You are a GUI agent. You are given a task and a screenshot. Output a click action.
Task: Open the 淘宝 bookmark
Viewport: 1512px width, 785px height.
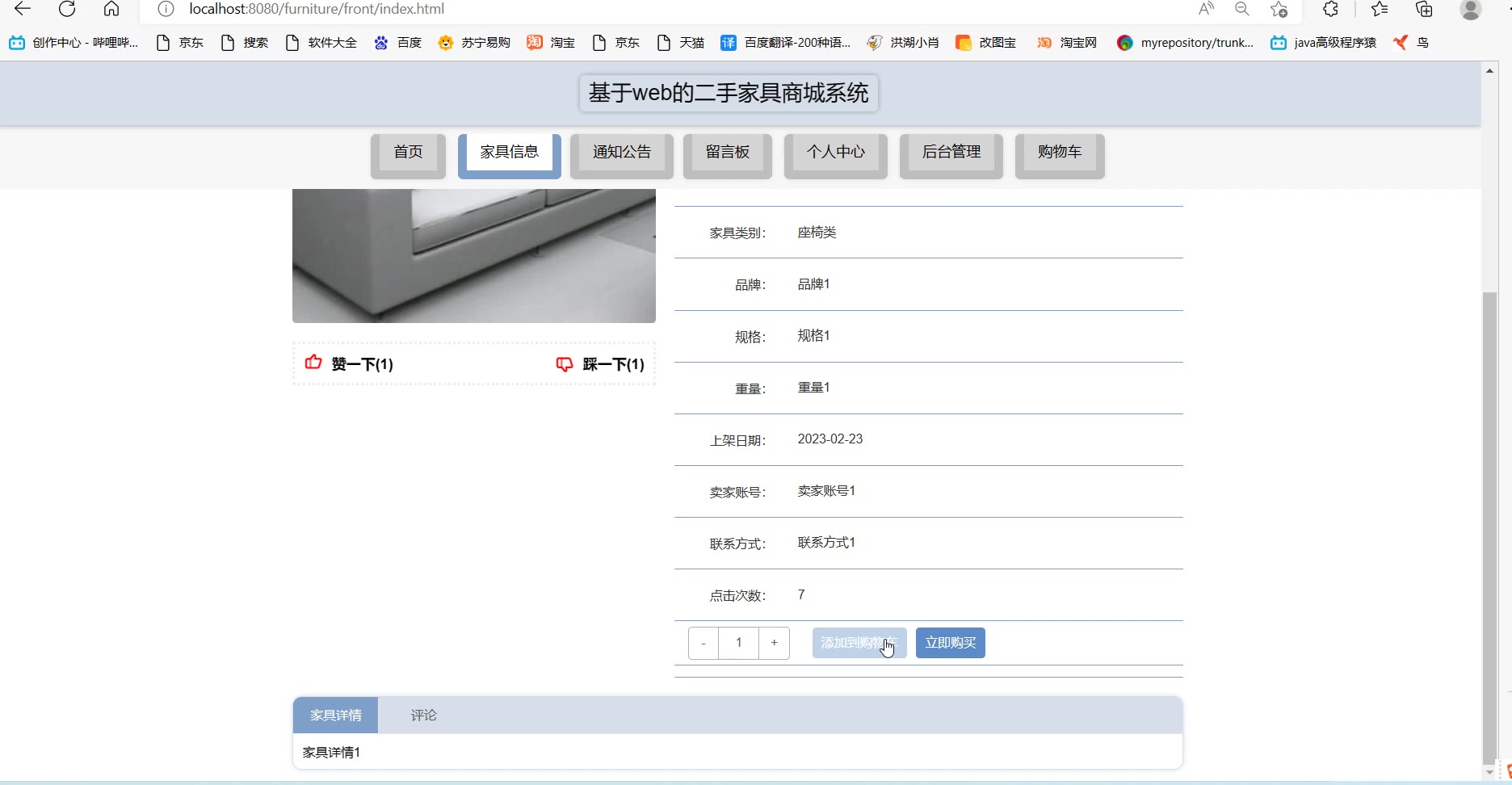pos(551,43)
